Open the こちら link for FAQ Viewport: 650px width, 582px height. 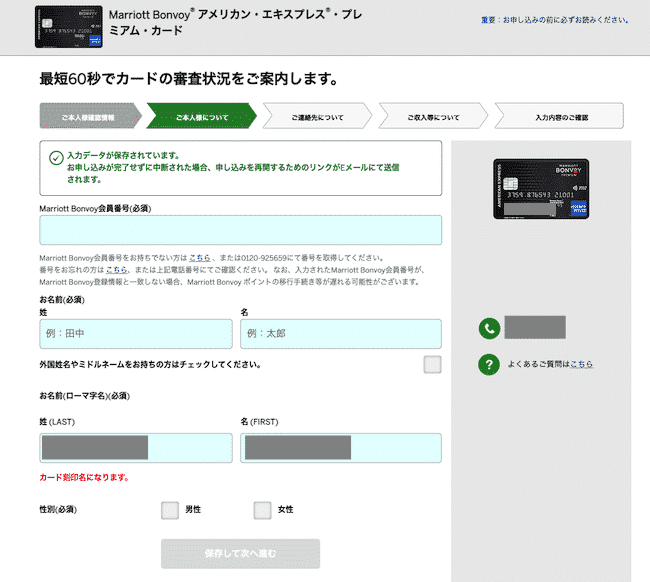coord(581,365)
